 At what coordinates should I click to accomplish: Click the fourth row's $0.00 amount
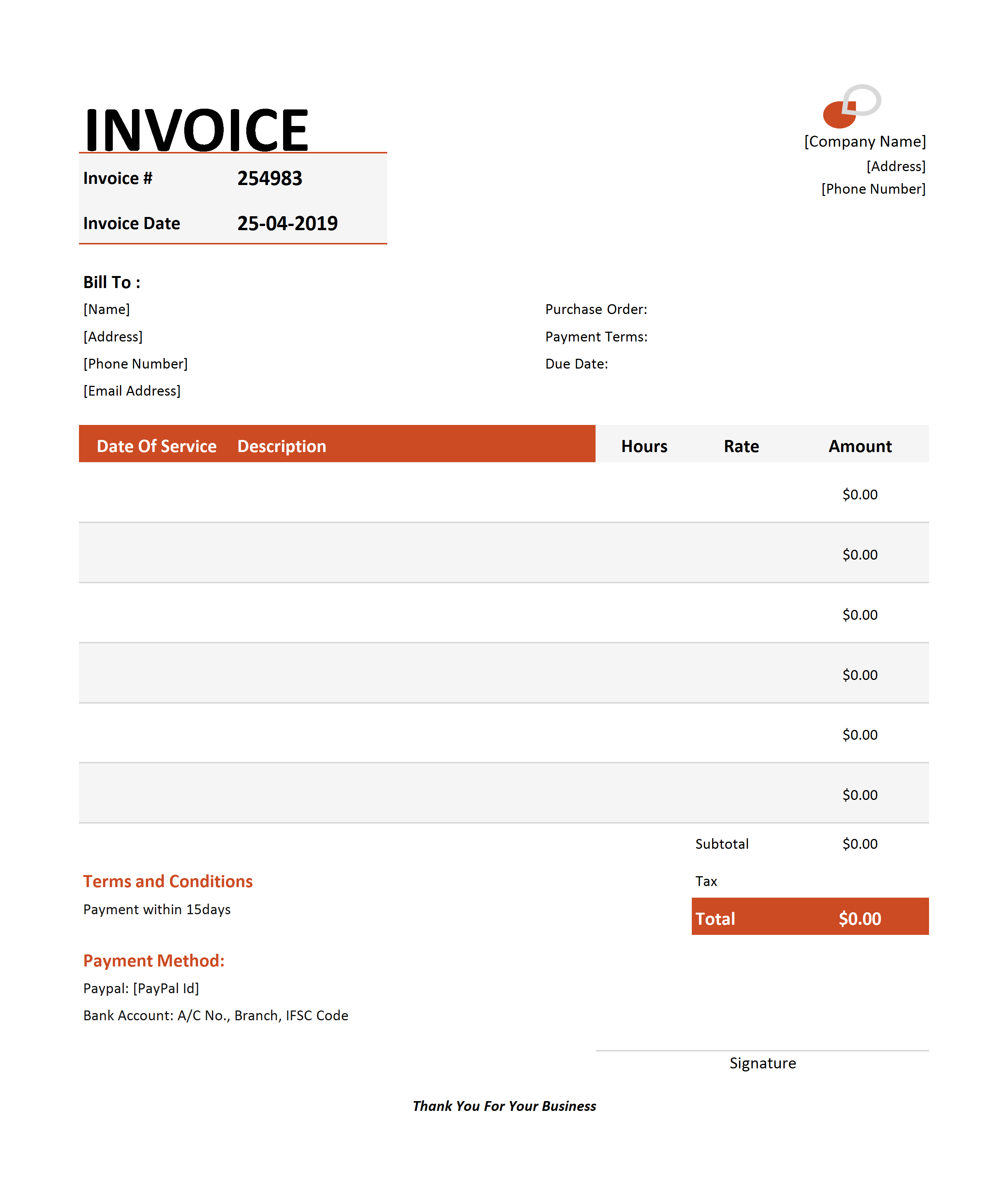860,675
